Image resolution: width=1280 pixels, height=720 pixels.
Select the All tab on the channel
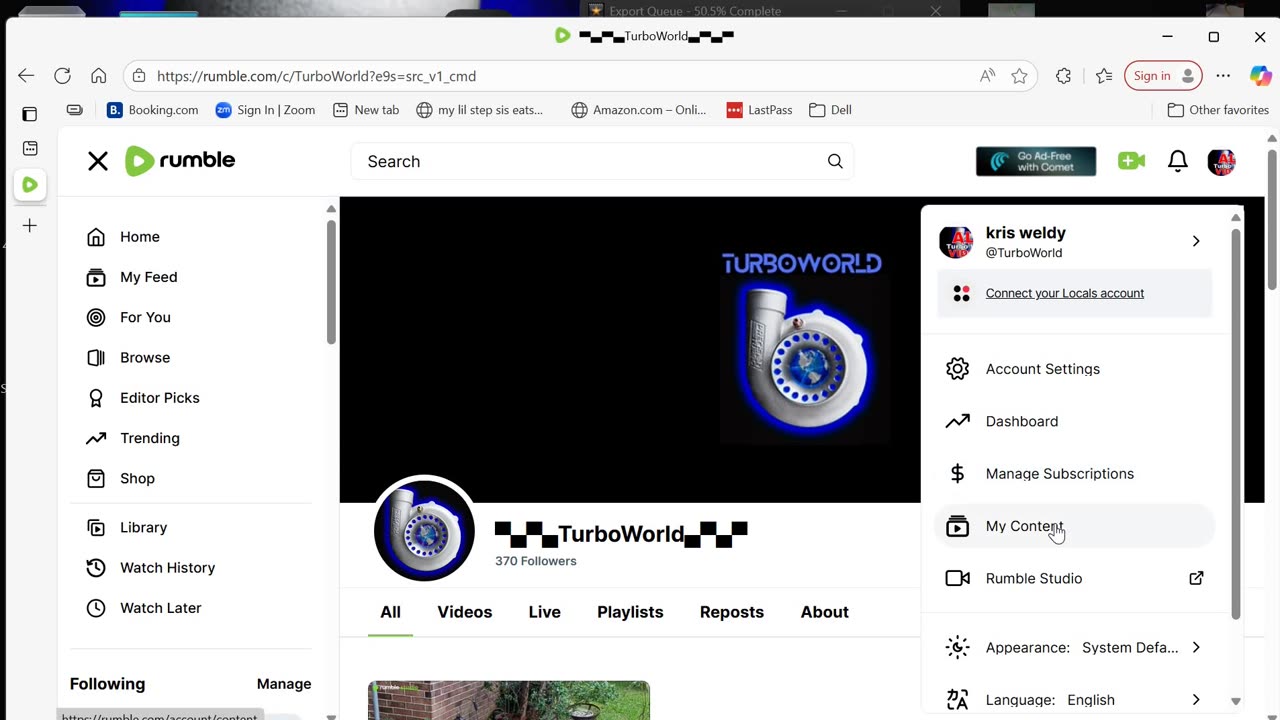click(390, 612)
